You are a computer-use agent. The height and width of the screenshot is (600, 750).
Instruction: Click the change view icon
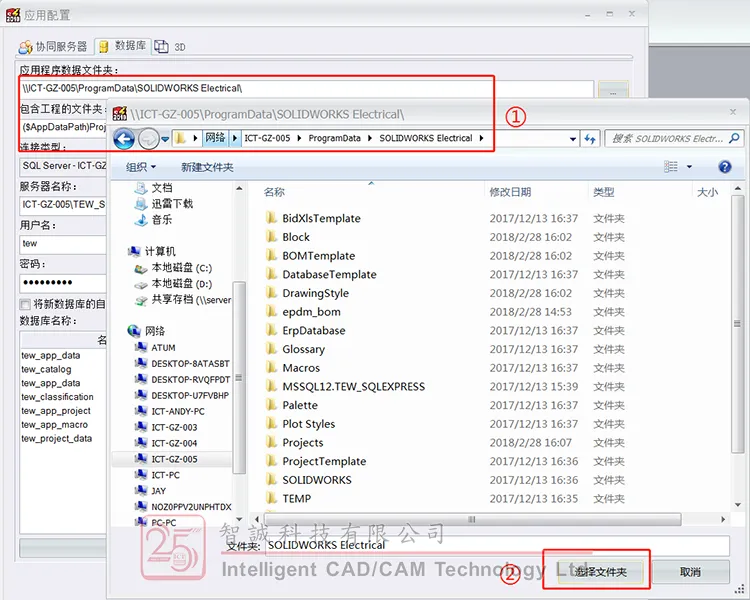pyautogui.click(x=671, y=167)
